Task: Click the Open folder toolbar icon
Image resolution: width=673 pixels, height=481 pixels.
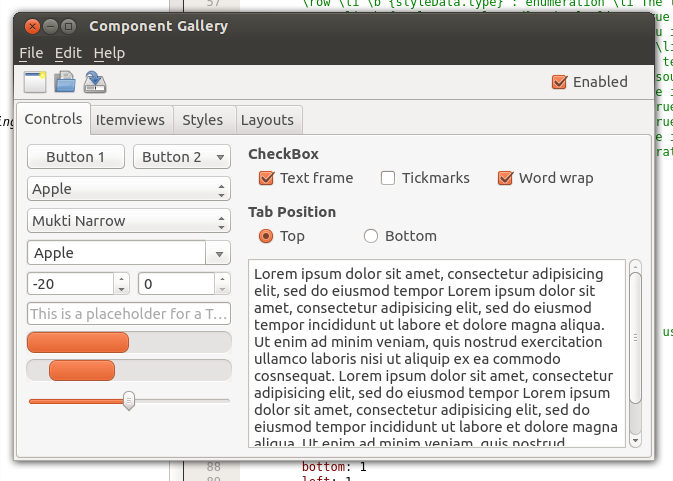Action: click(x=65, y=82)
